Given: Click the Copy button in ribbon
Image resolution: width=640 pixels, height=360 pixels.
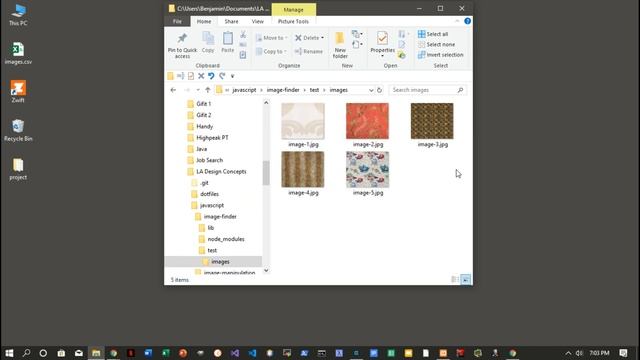Looking at the screenshot, I should (x=208, y=42).
